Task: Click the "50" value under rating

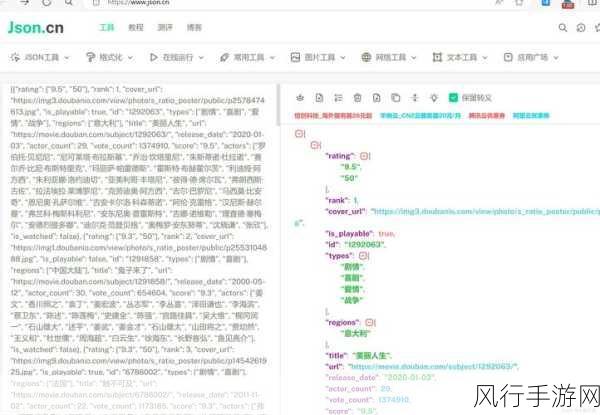Action: tap(349, 178)
